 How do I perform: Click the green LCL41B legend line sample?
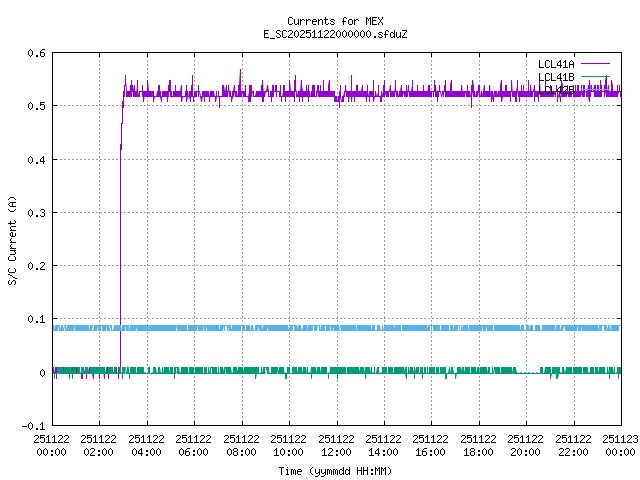tap(593, 77)
